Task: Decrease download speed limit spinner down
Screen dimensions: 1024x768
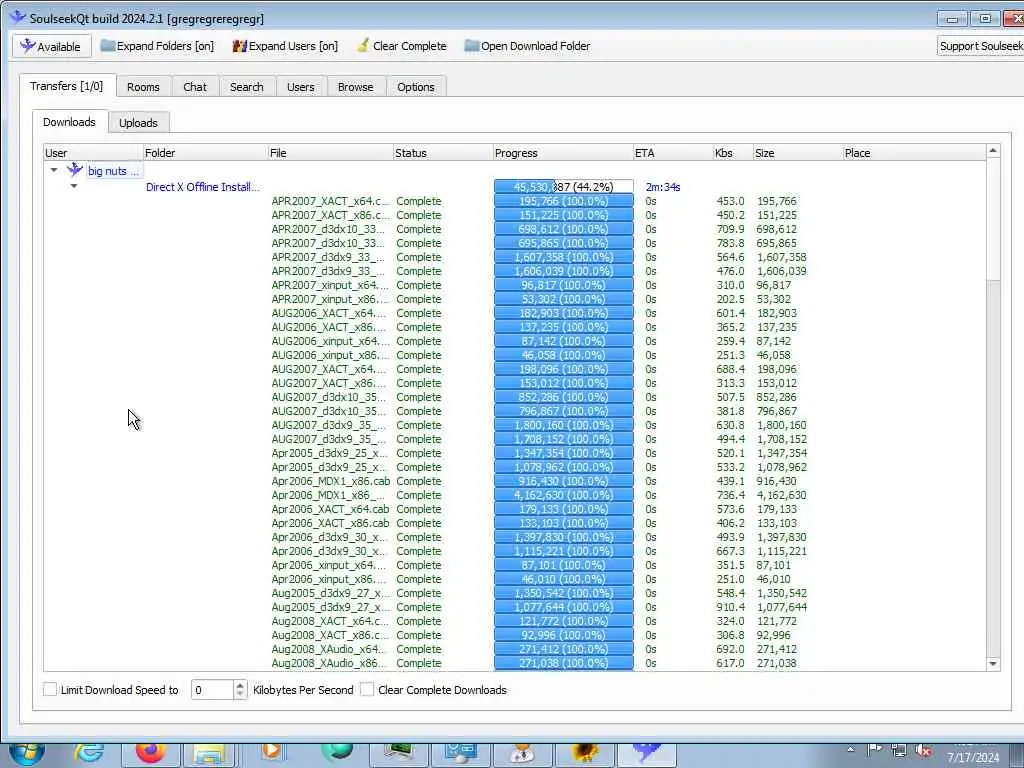Action: pos(240,694)
